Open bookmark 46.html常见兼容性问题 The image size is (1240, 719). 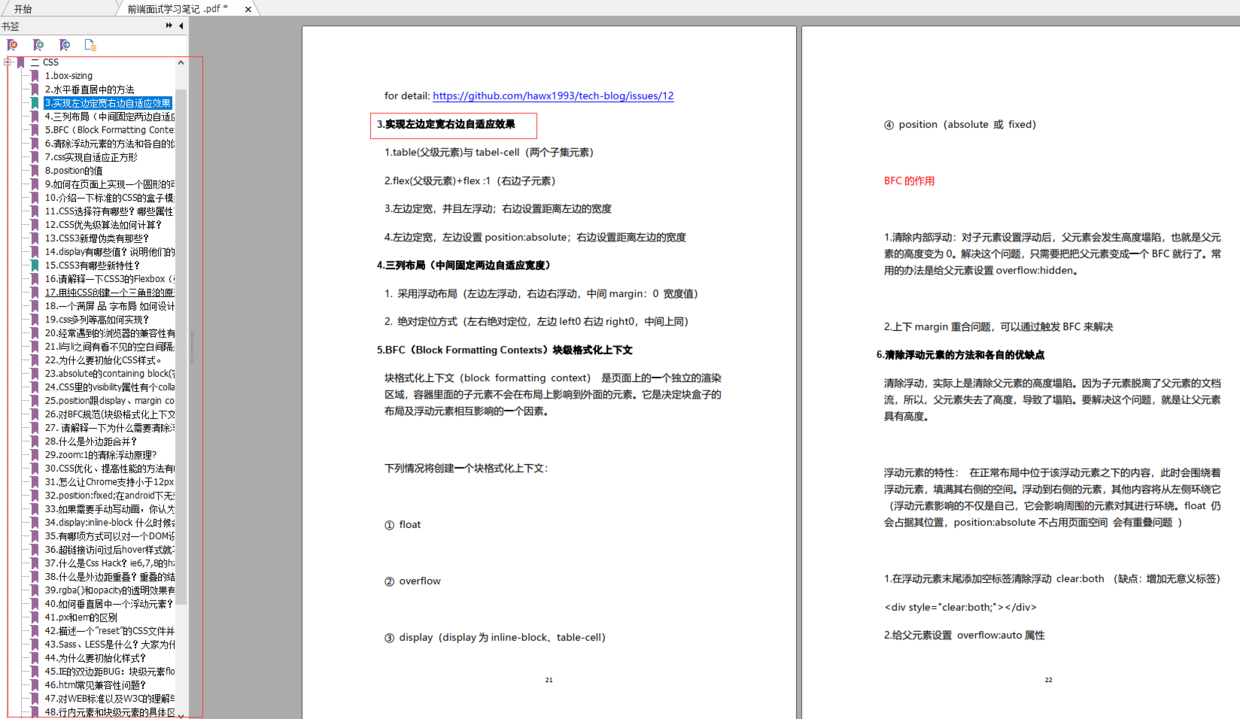[x=94, y=685]
